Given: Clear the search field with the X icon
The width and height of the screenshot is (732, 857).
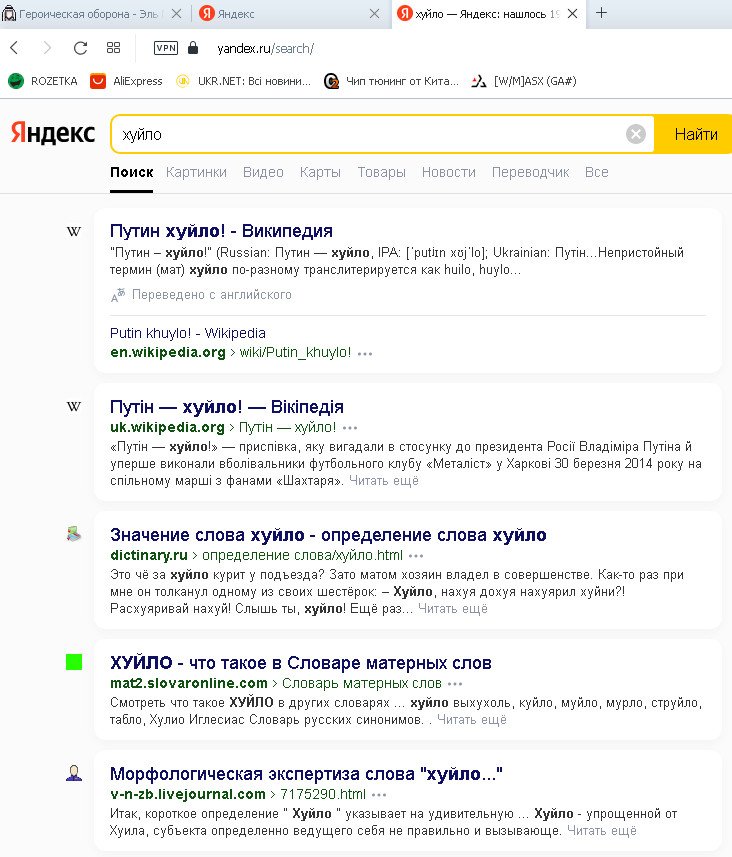Looking at the screenshot, I should coord(636,134).
